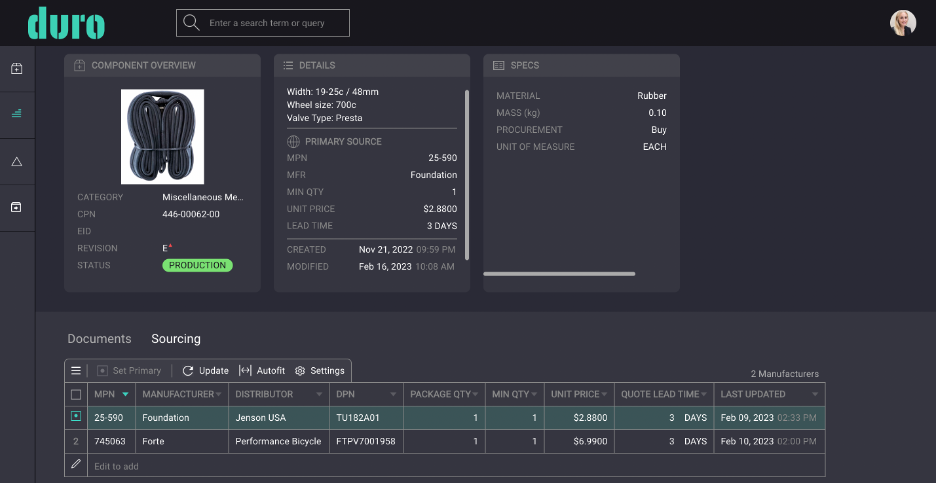The width and height of the screenshot is (936, 484).
Task: Click the 2 Manufacturers count text
Action: coord(784,374)
